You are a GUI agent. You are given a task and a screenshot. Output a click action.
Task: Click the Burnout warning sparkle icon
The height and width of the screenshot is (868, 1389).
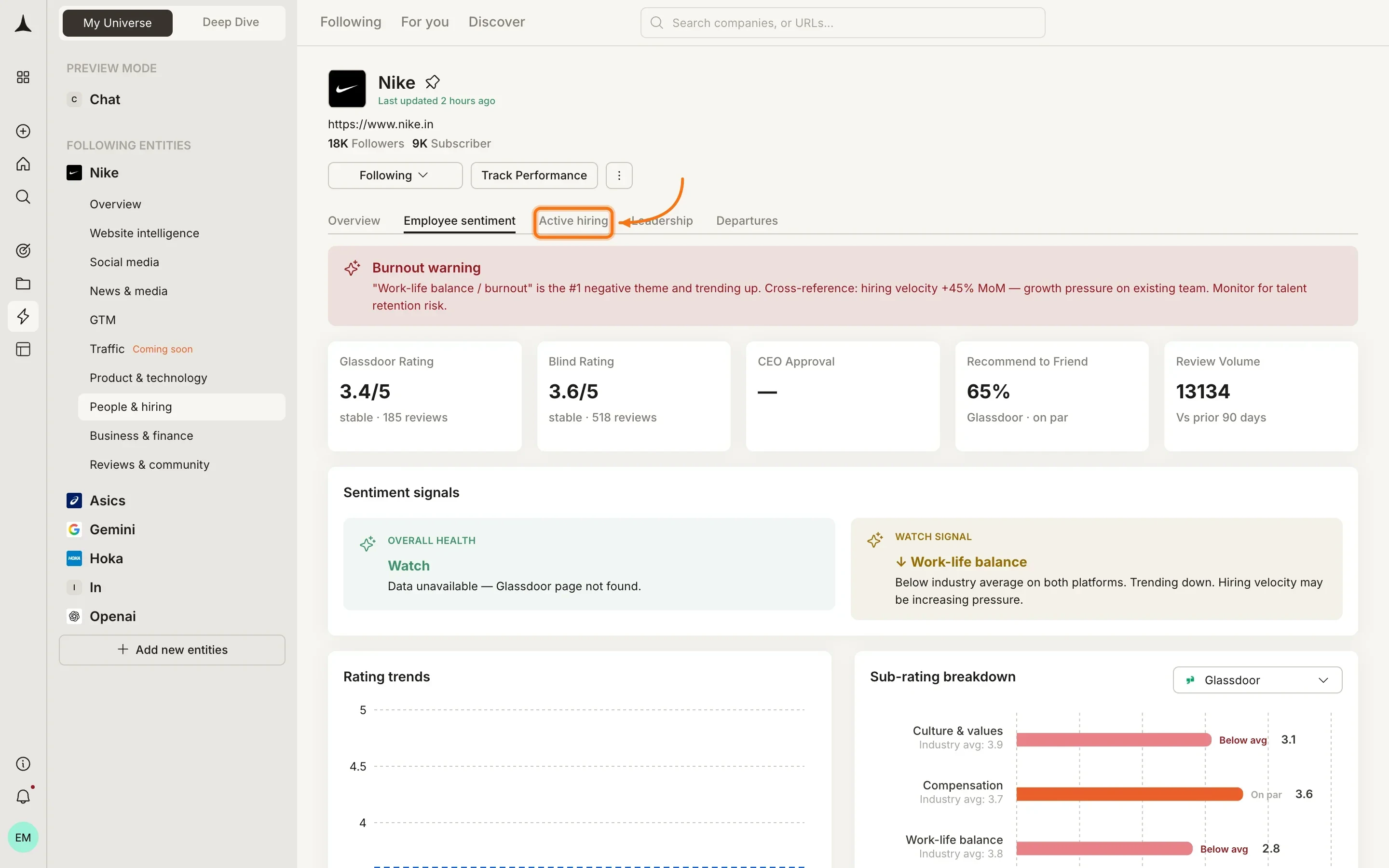click(352, 268)
